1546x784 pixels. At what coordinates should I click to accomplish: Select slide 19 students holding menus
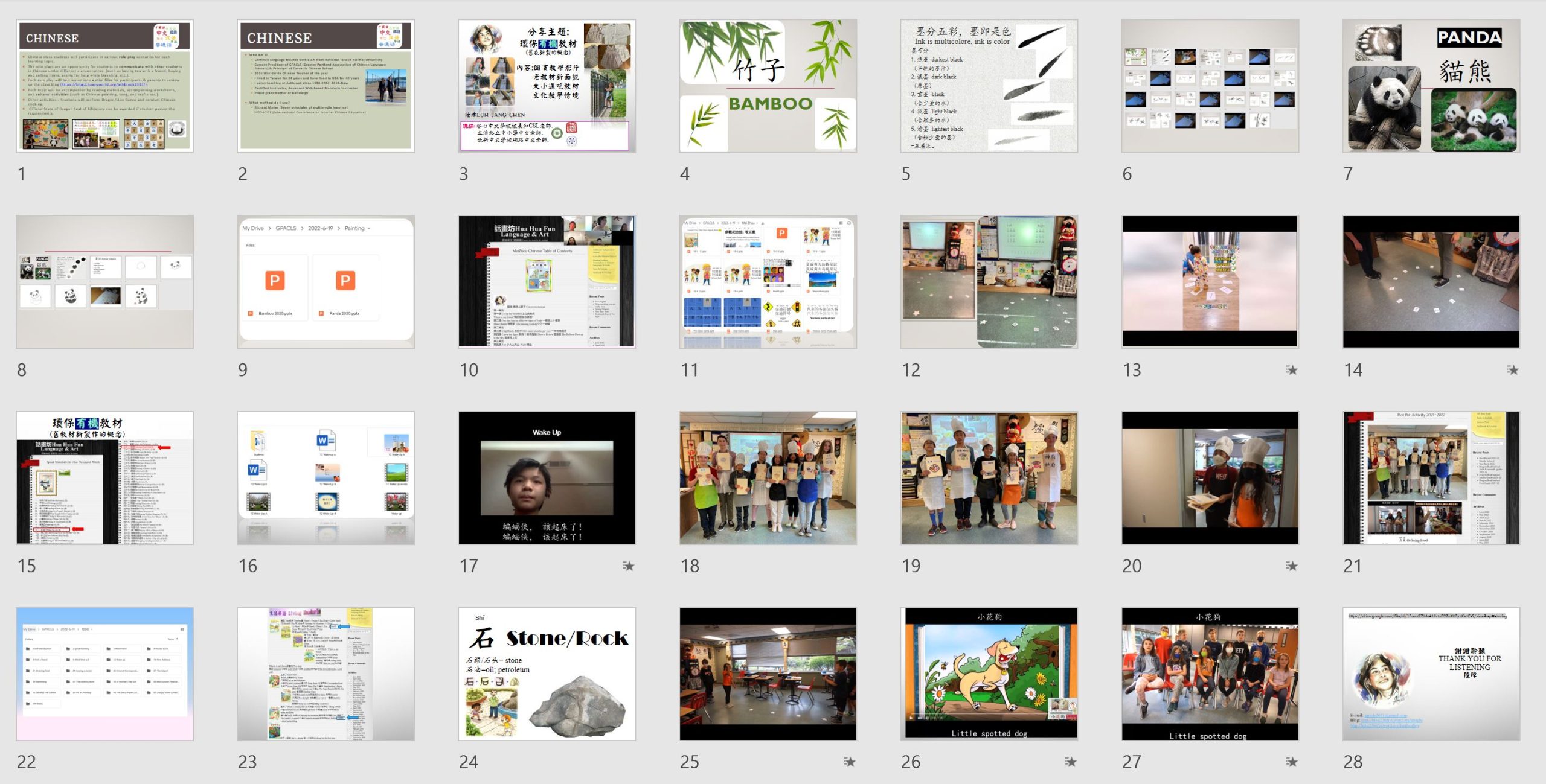click(x=989, y=478)
